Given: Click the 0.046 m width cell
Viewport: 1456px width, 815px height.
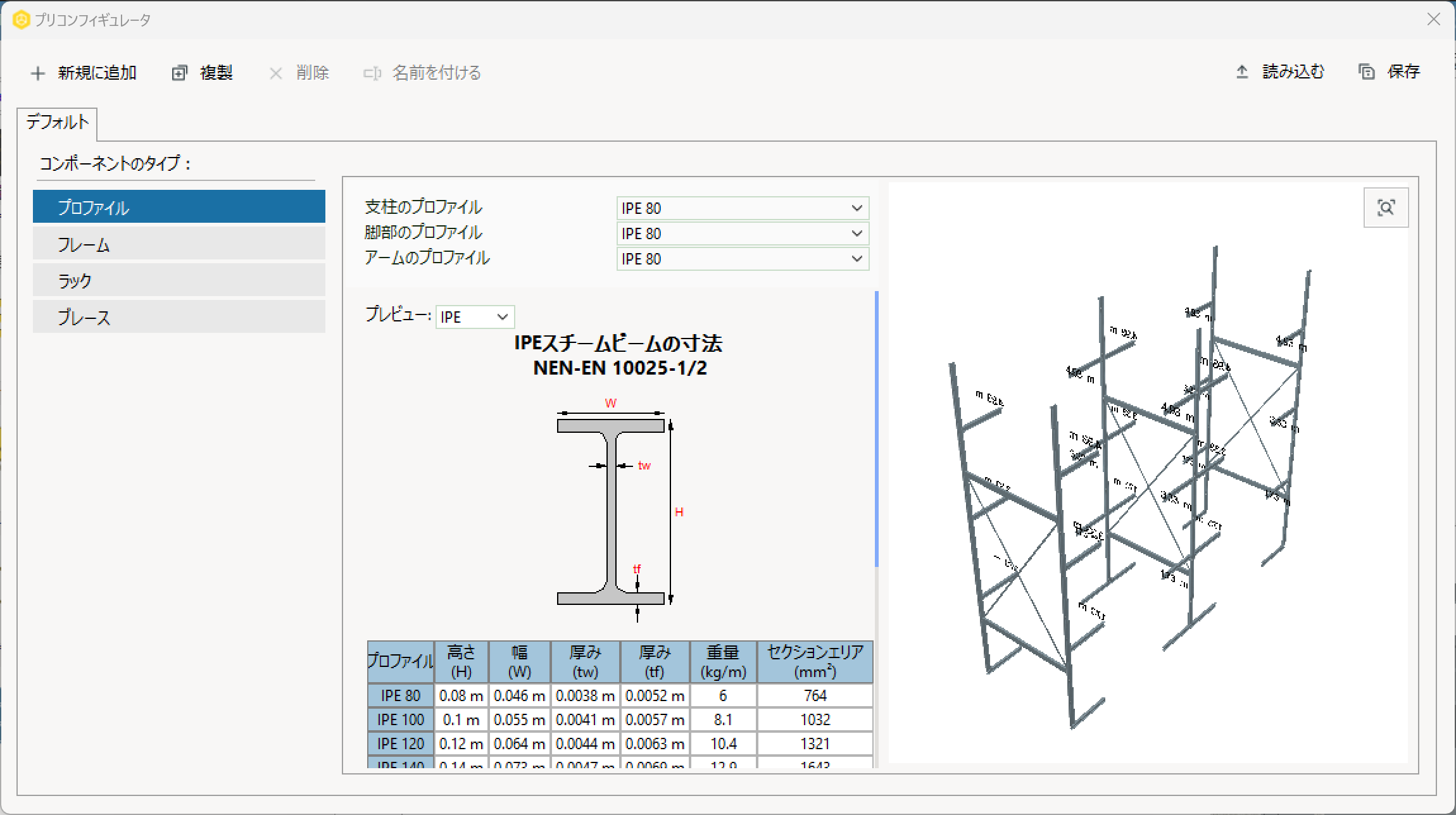Looking at the screenshot, I should pyautogui.click(x=520, y=695).
